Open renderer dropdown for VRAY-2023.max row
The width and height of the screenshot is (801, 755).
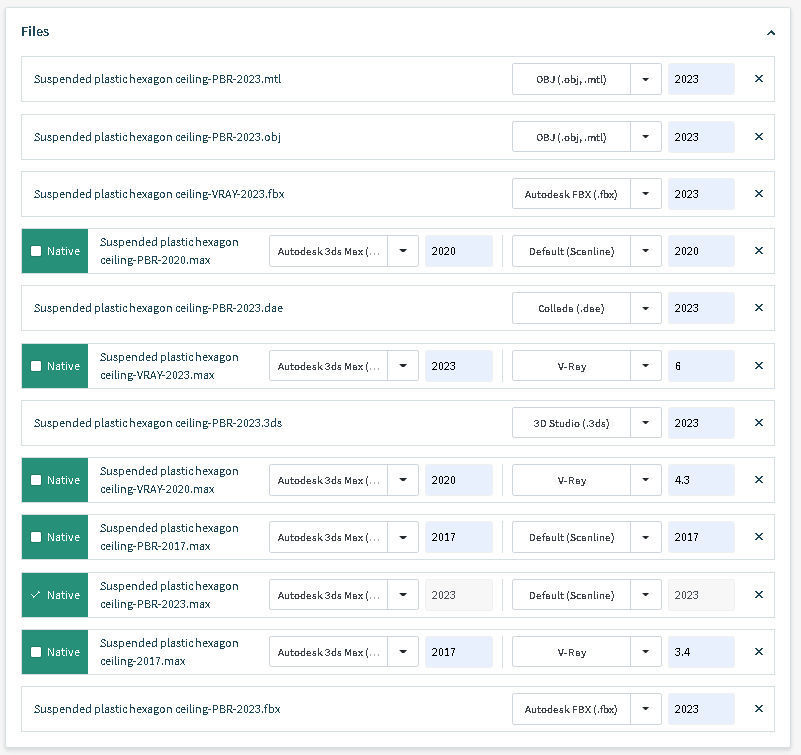pos(645,366)
